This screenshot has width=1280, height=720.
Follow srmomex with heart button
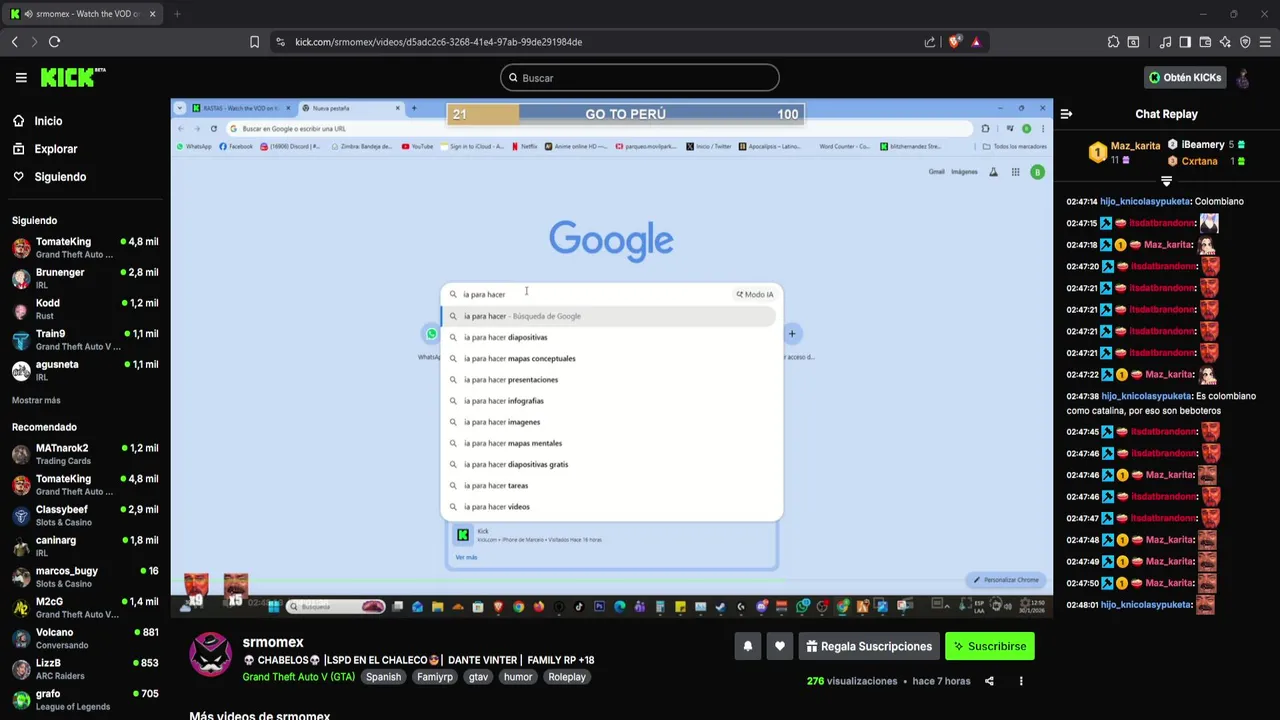click(x=780, y=646)
